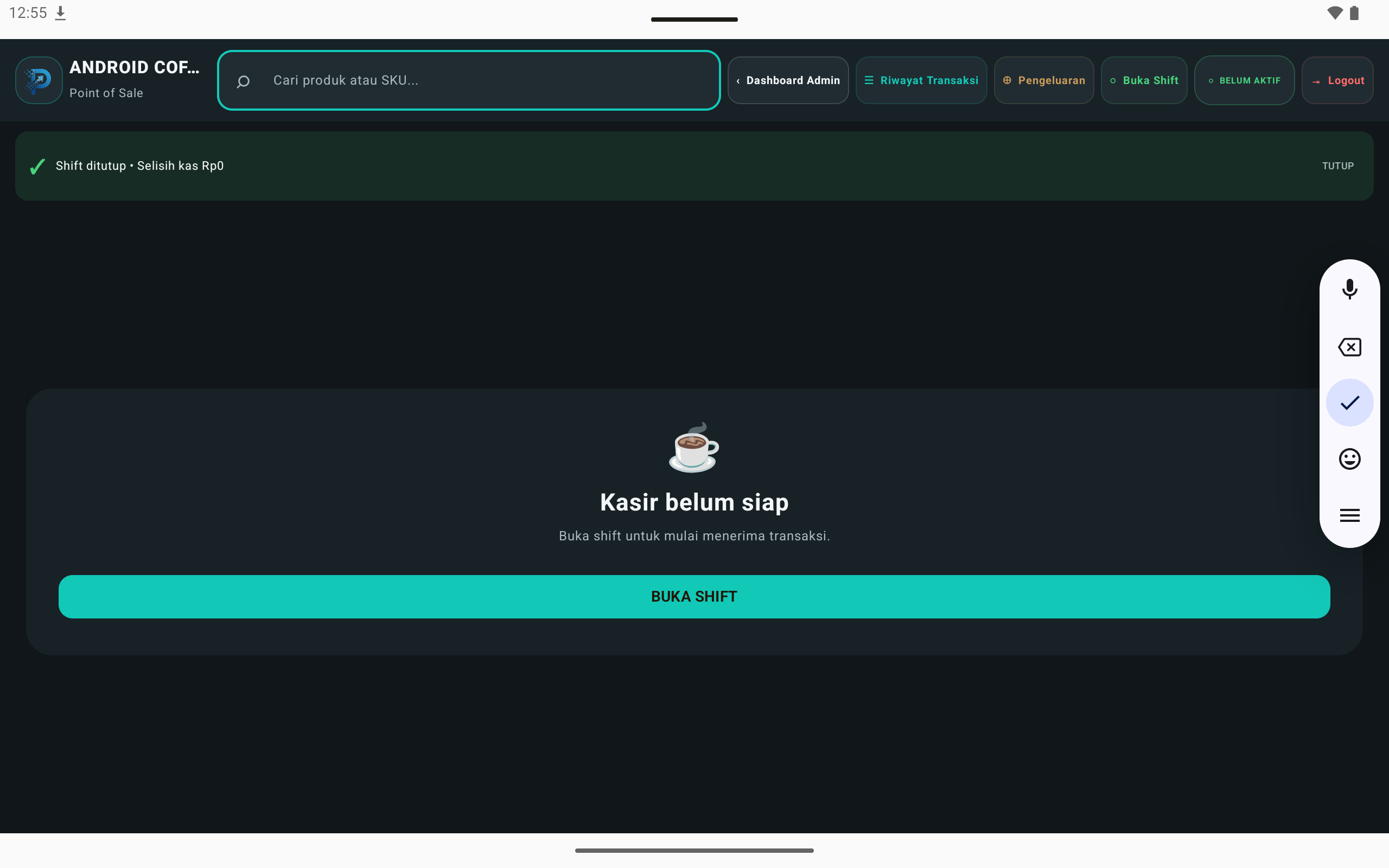This screenshot has height=868, width=1389.
Task: Tap the checkmark confirm icon in the floating toolbar
Action: coord(1349,403)
